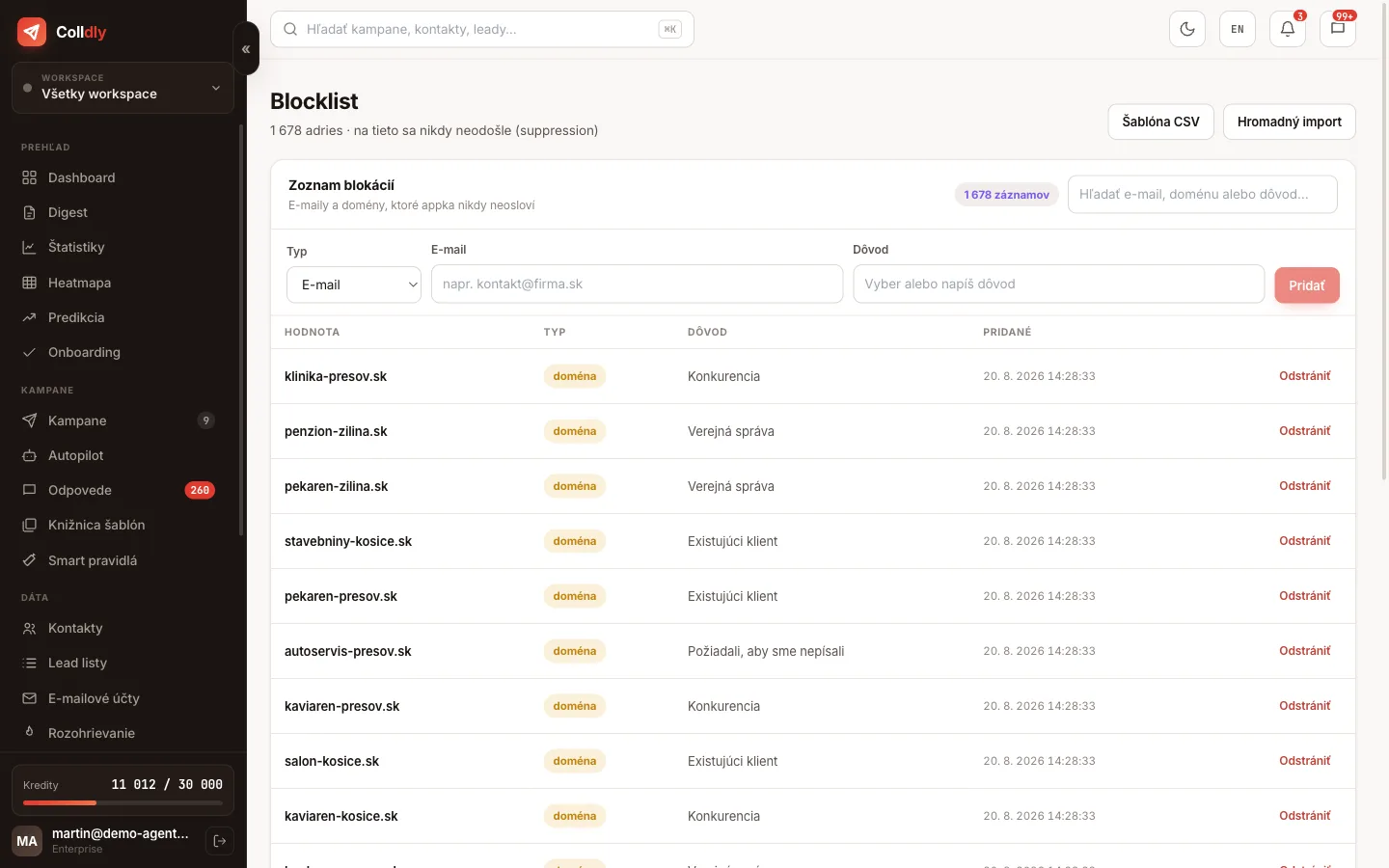Remove klinika-presov.sk with Odstrániť
The height and width of the screenshot is (868, 1389).
(1304, 376)
